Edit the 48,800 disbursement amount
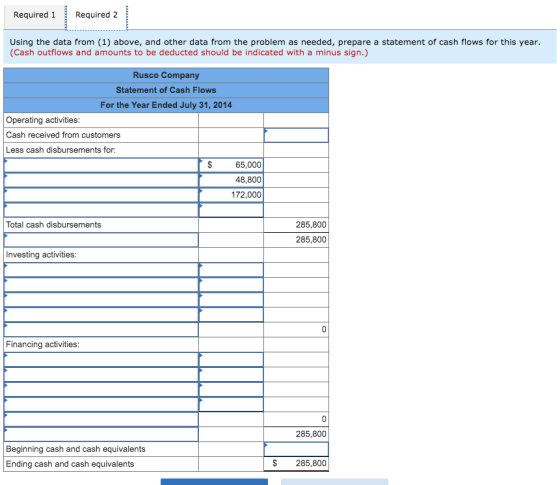 coord(231,180)
